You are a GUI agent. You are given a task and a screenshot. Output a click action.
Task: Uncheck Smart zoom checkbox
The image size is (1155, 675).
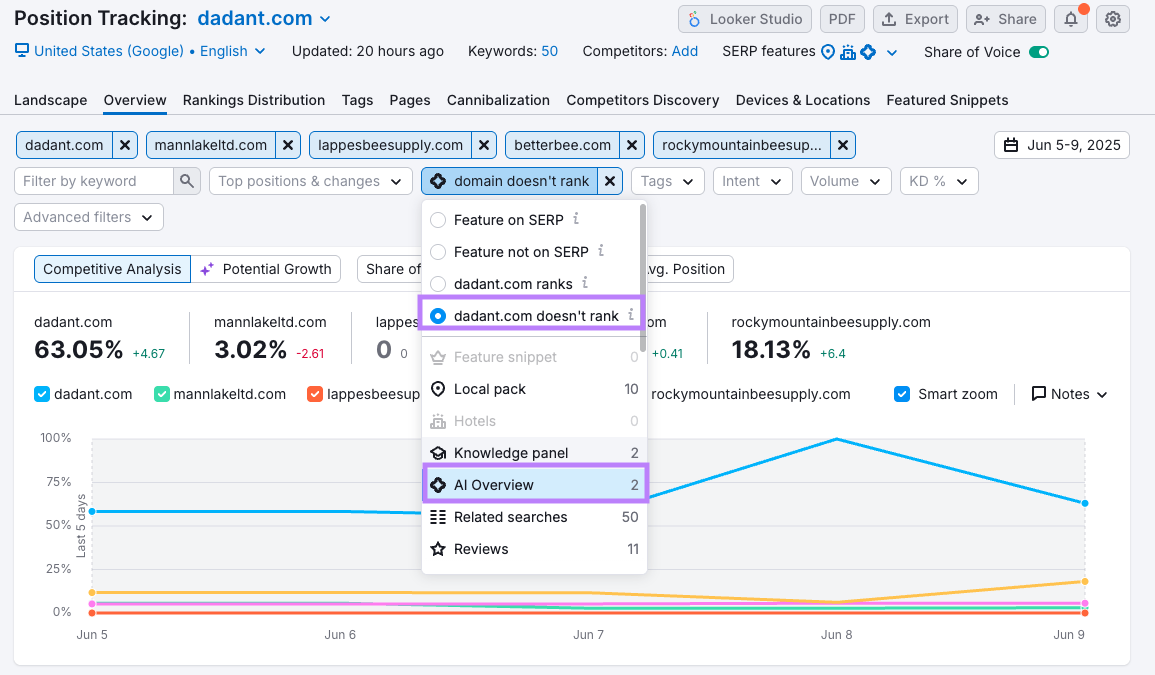point(902,394)
